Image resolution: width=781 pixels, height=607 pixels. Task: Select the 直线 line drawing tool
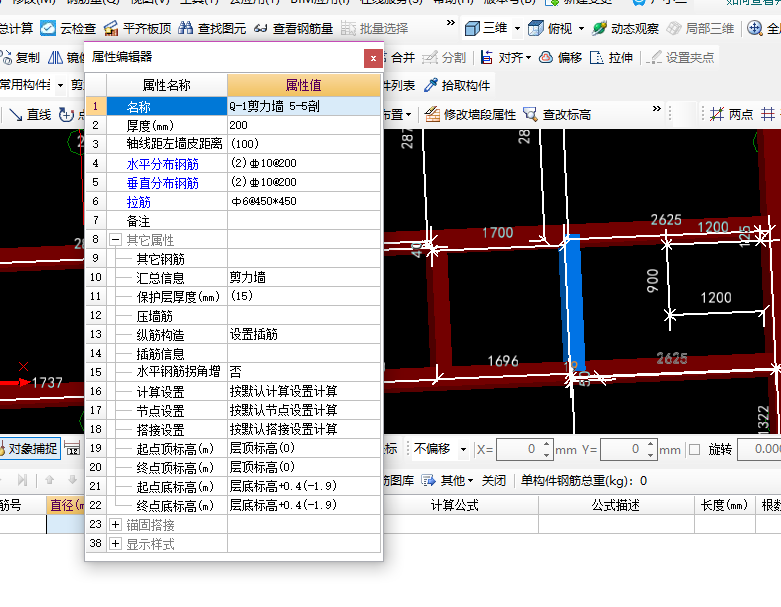coord(30,115)
